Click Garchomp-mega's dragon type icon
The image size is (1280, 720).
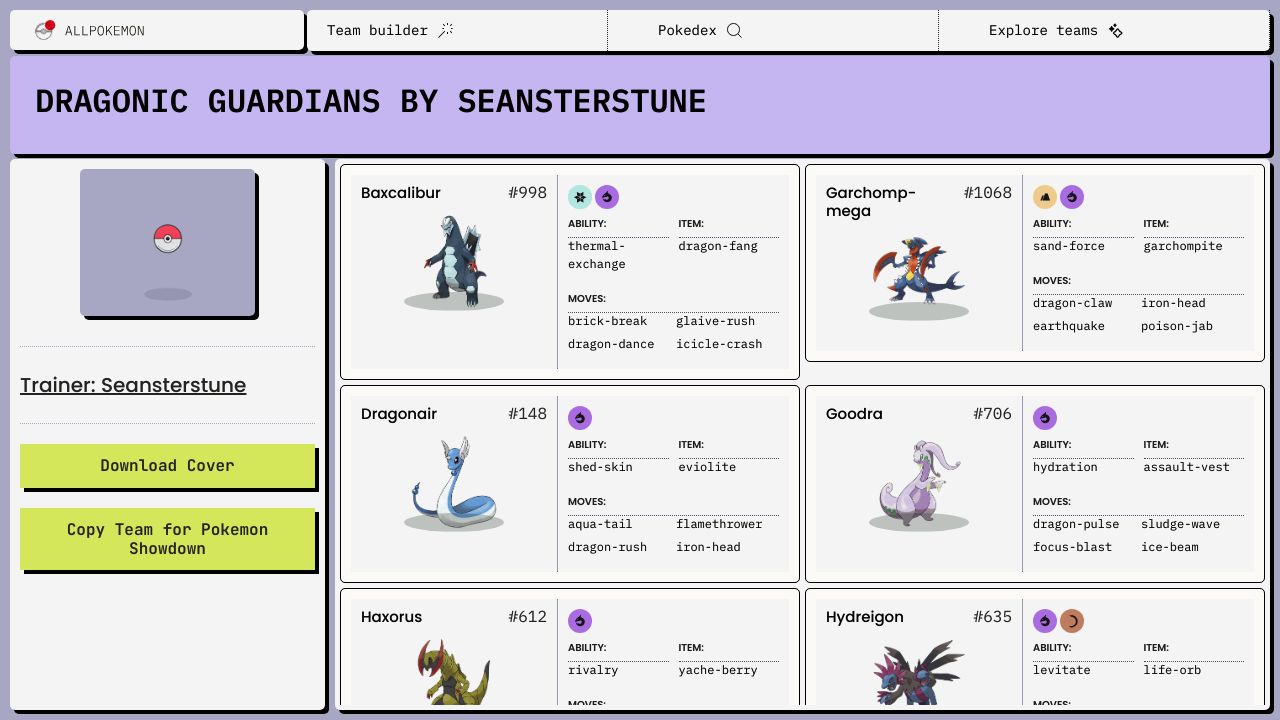point(1072,197)
